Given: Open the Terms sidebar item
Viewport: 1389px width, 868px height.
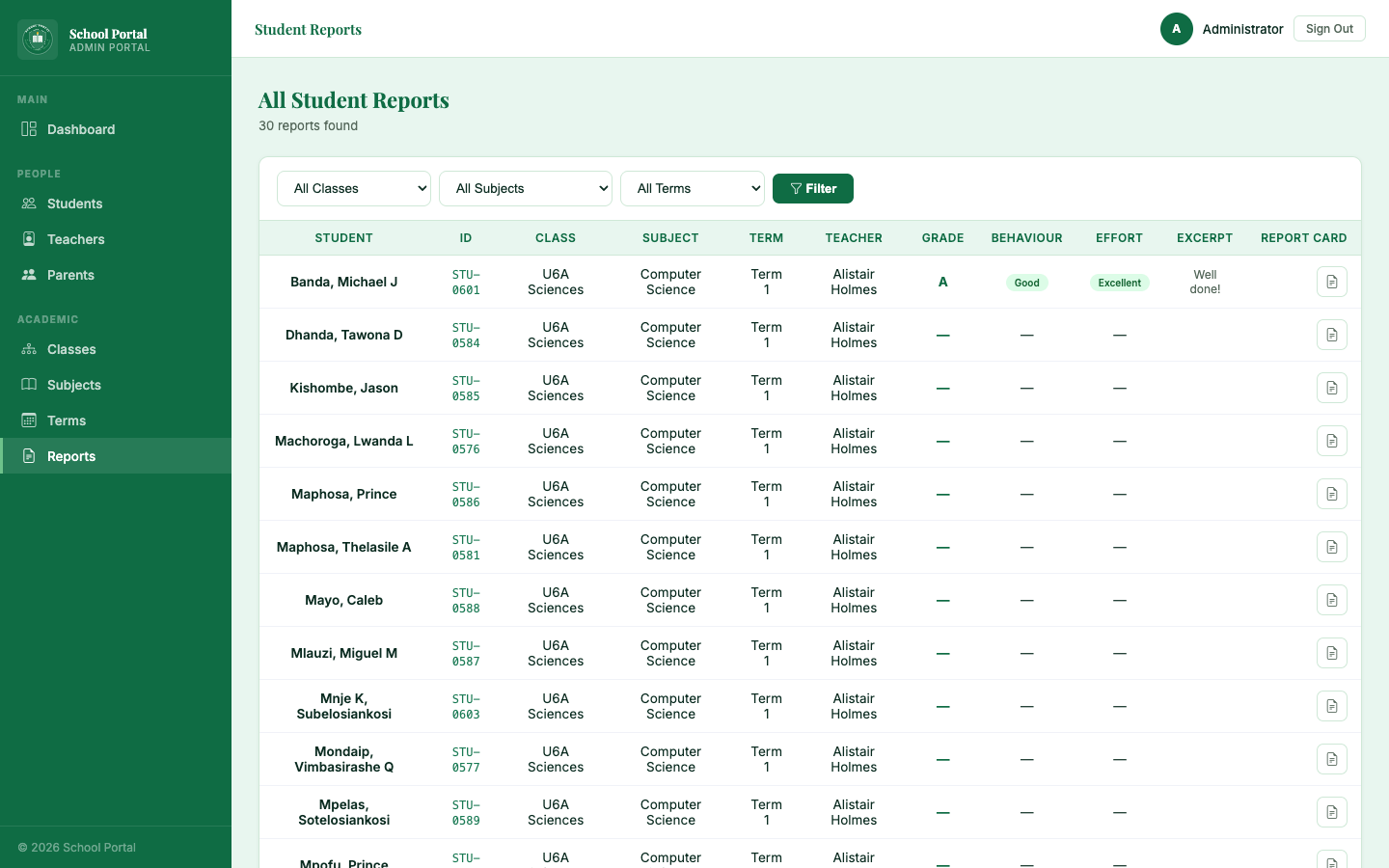Looking at the screenshot, I should pos(67,420).
